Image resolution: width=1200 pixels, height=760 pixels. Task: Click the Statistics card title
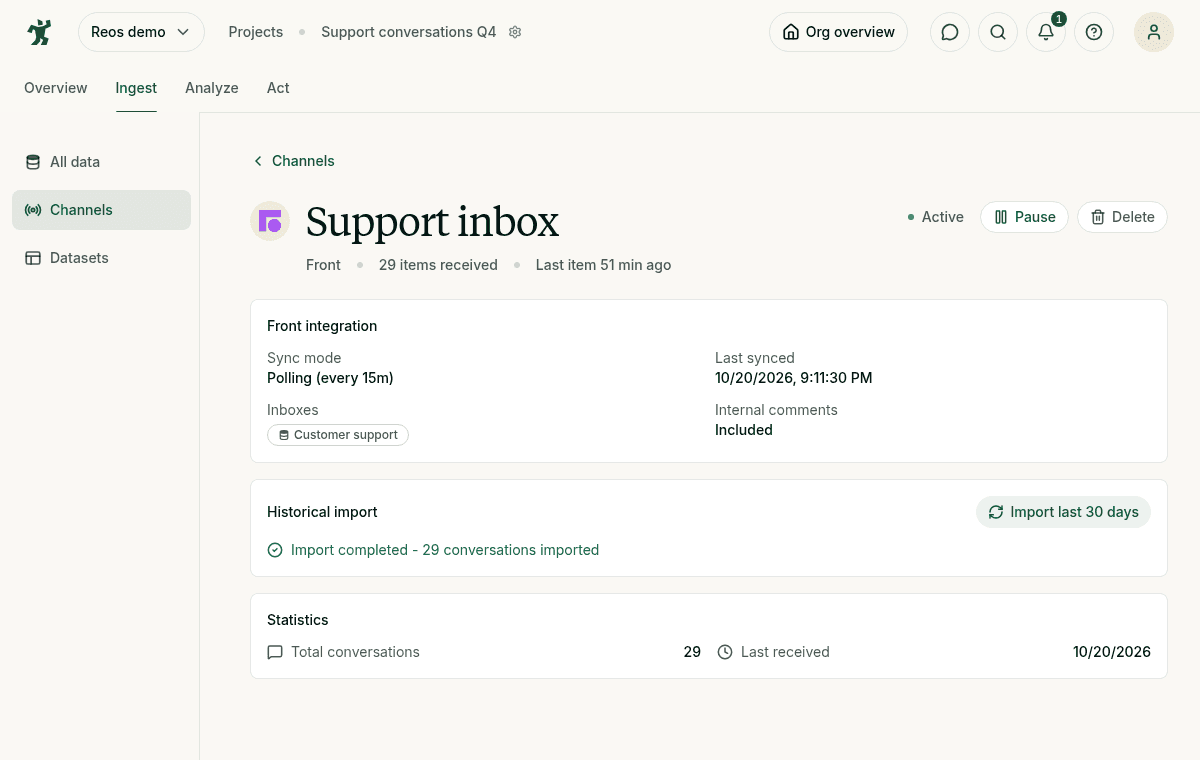pyautogui.click(x=298, y=620)
